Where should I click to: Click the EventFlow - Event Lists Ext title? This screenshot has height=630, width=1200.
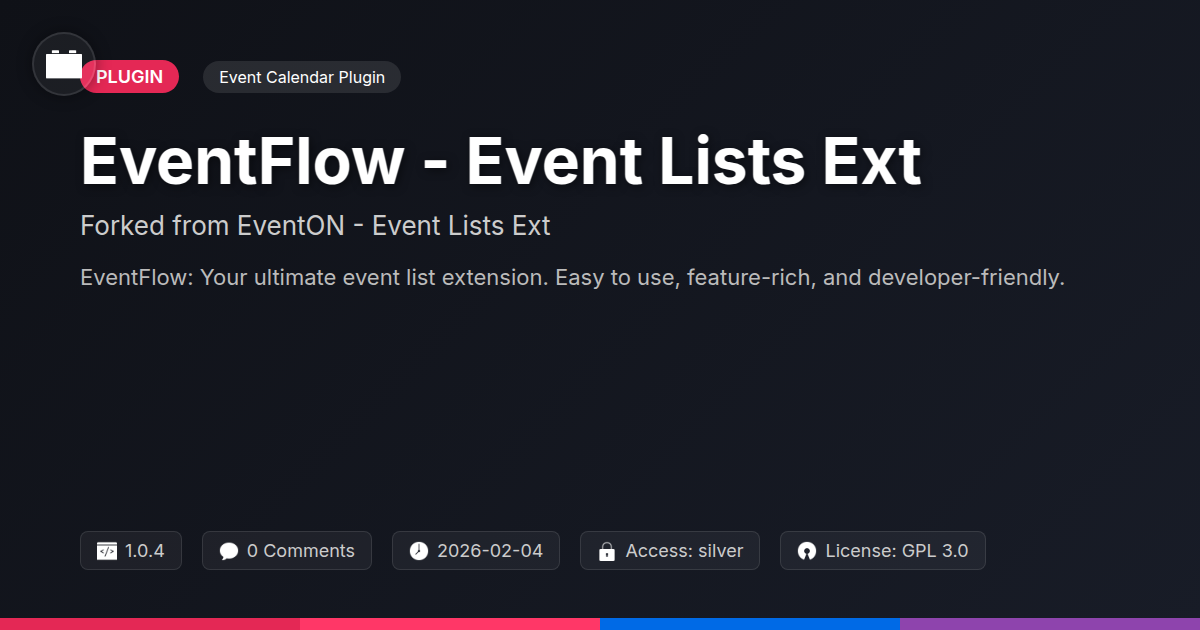[x=501, y=160]
